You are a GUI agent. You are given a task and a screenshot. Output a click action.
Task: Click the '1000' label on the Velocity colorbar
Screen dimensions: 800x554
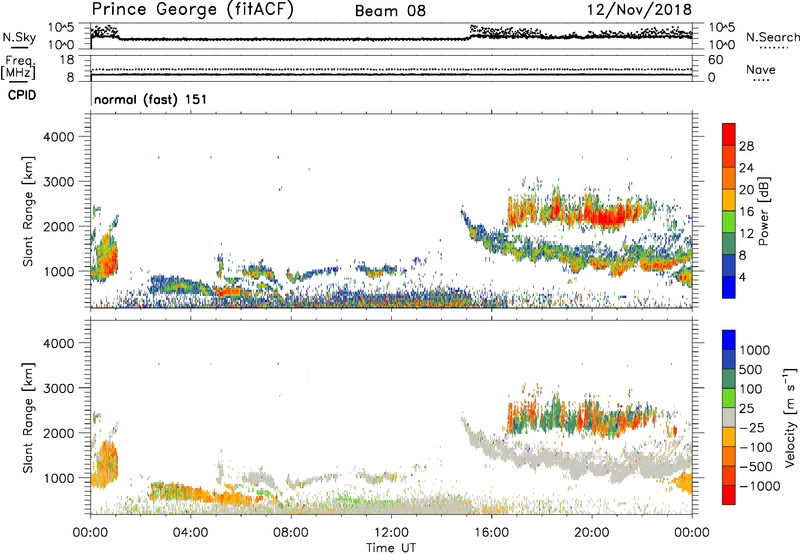(x=755, y=350)
